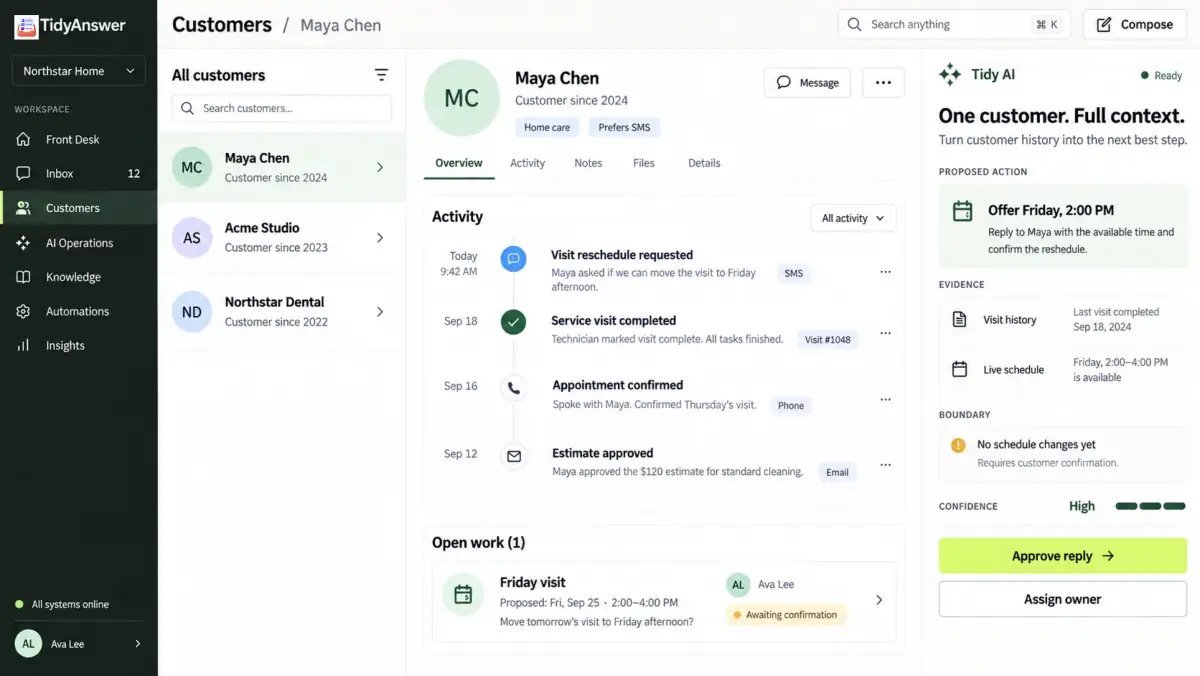Click the AI Operations sparkle icon
Viewport: 1200px width, 676px height.
pyautogui.click(x=23, y=243)
